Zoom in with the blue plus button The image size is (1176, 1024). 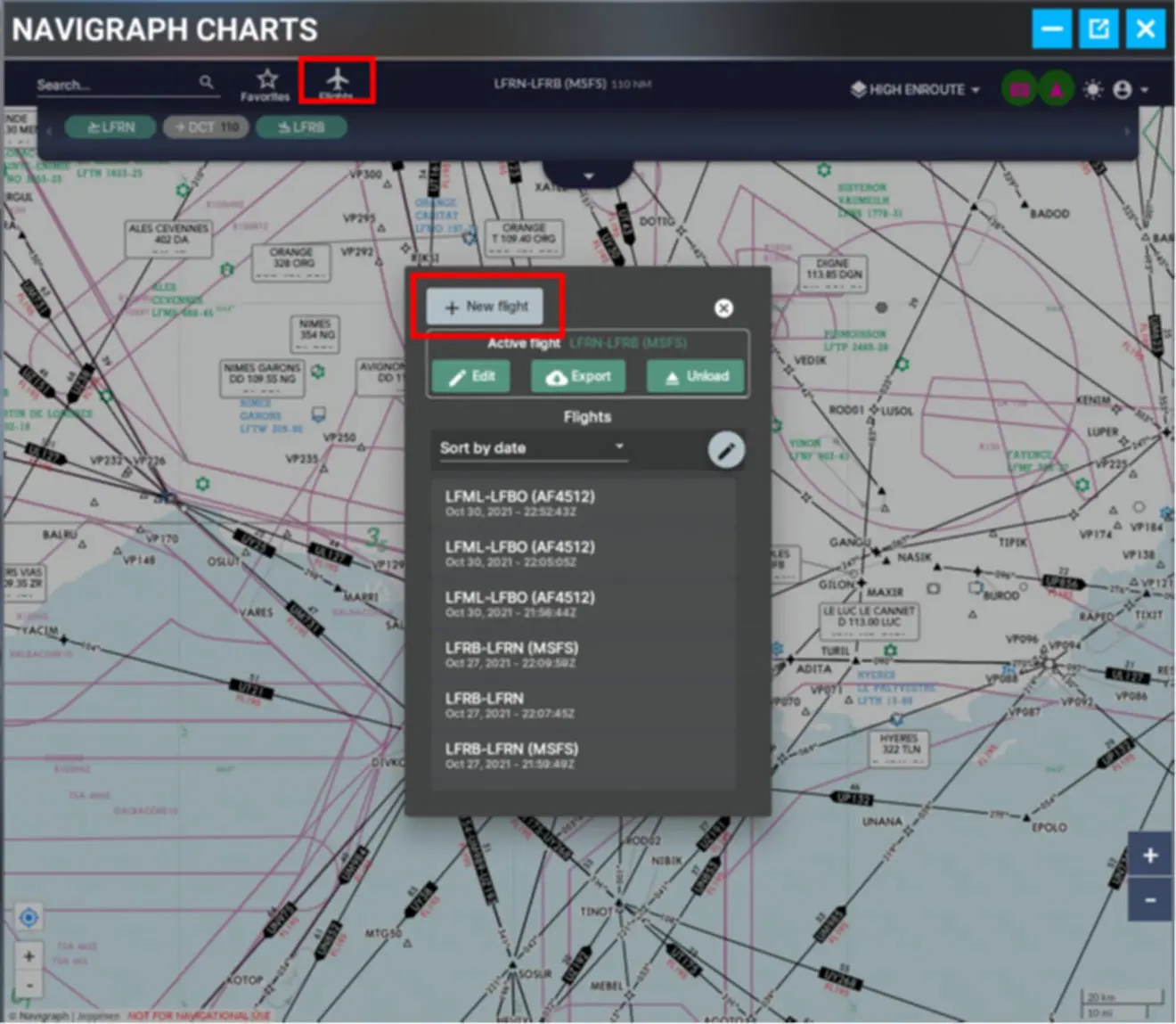(x=1150, y=856)
